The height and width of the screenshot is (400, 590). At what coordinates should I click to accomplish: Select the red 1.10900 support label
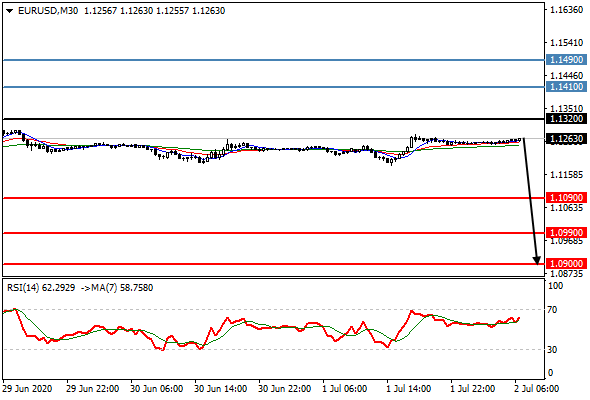pos(566,197)
